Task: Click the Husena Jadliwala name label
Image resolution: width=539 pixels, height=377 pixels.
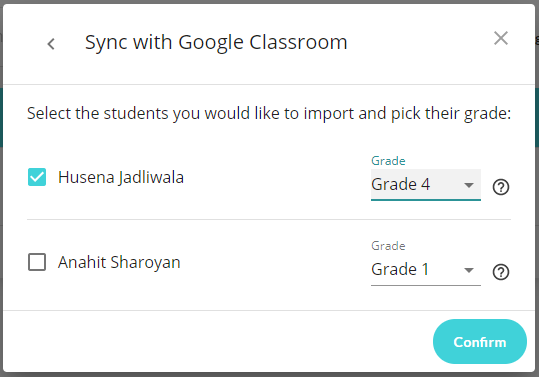Action: click(x=121, y=177)
